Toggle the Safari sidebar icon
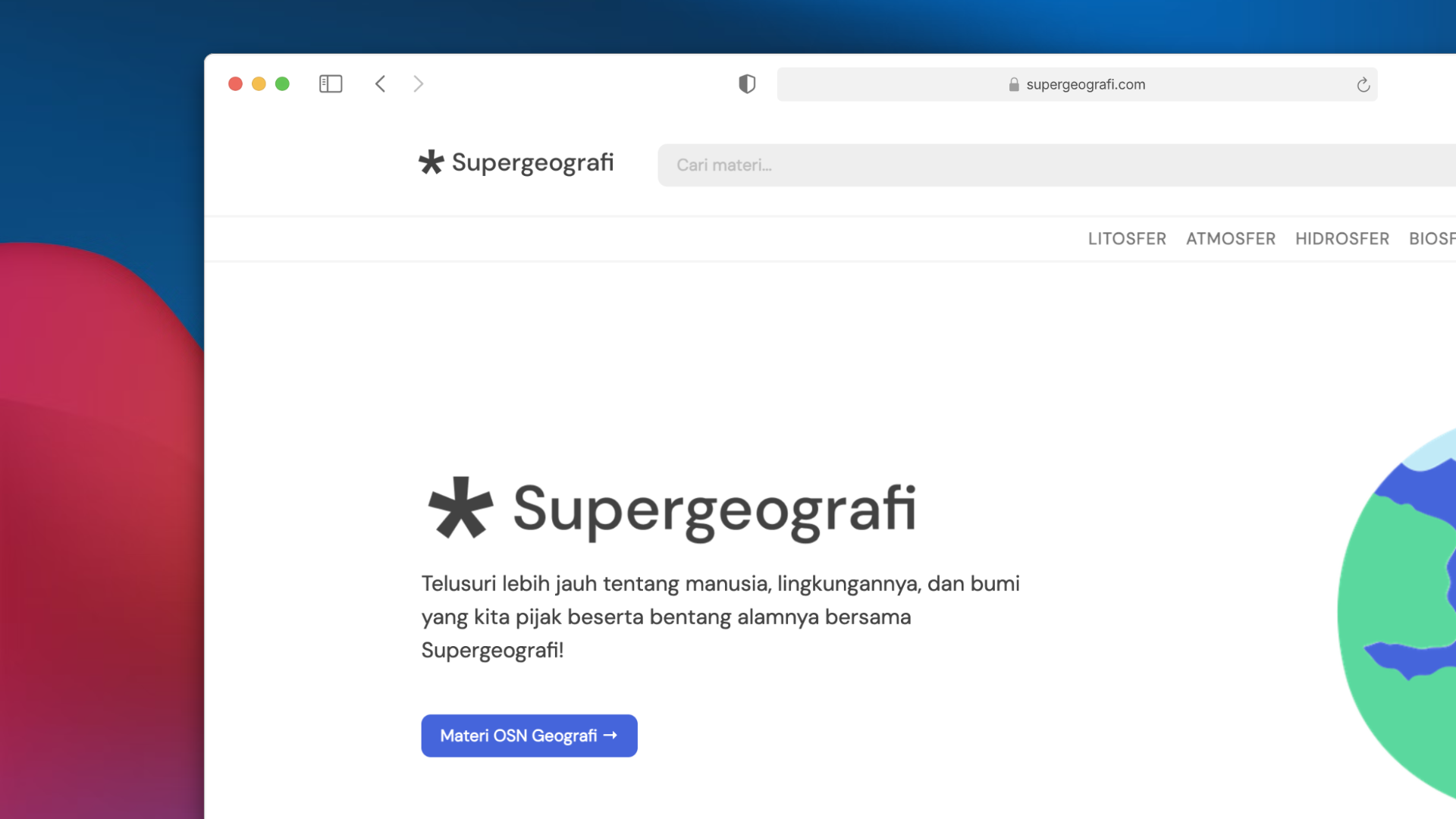Viewport: 1456px width, 819px height. pos(331,83)
